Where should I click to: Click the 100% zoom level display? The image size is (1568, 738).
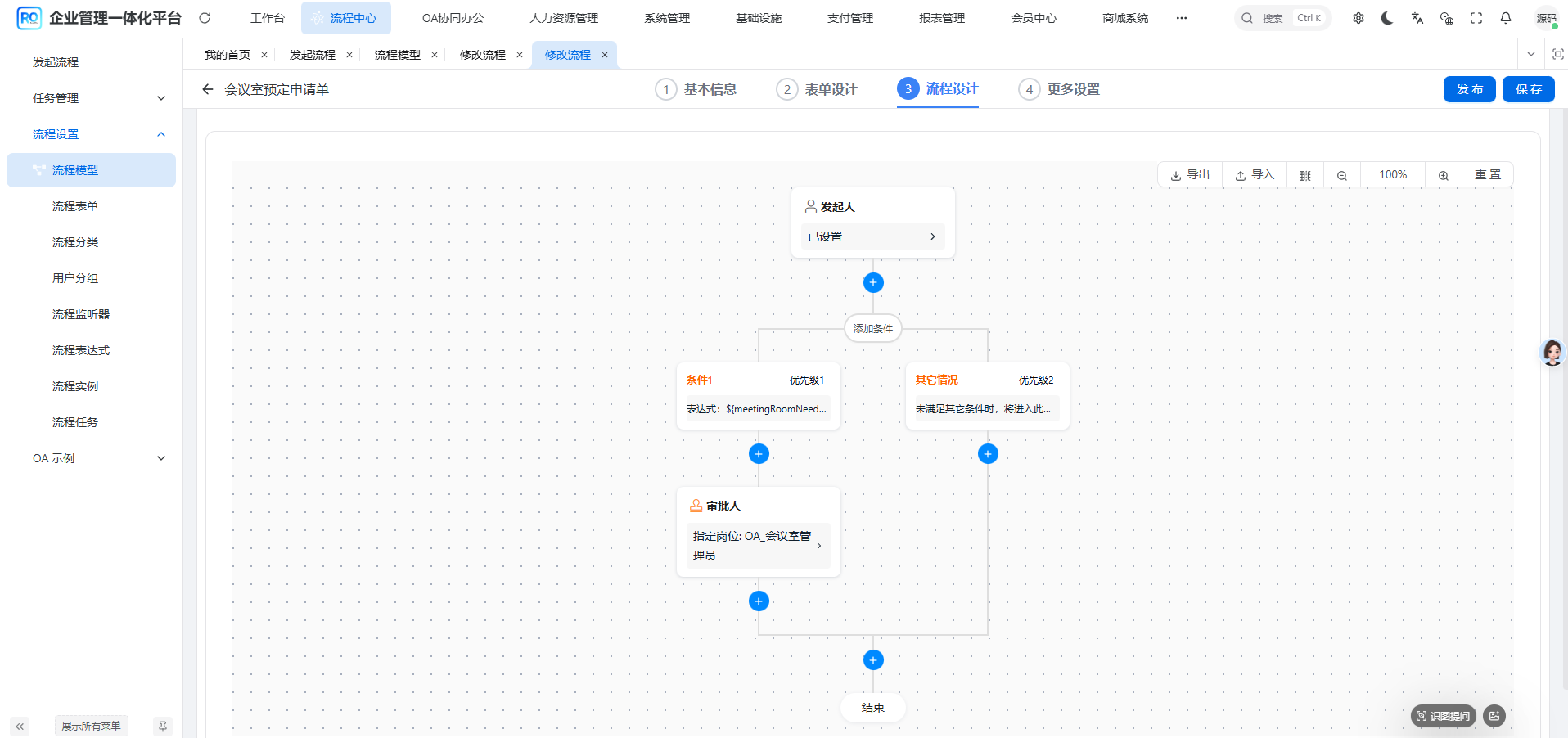click(x=1392, y=174)
